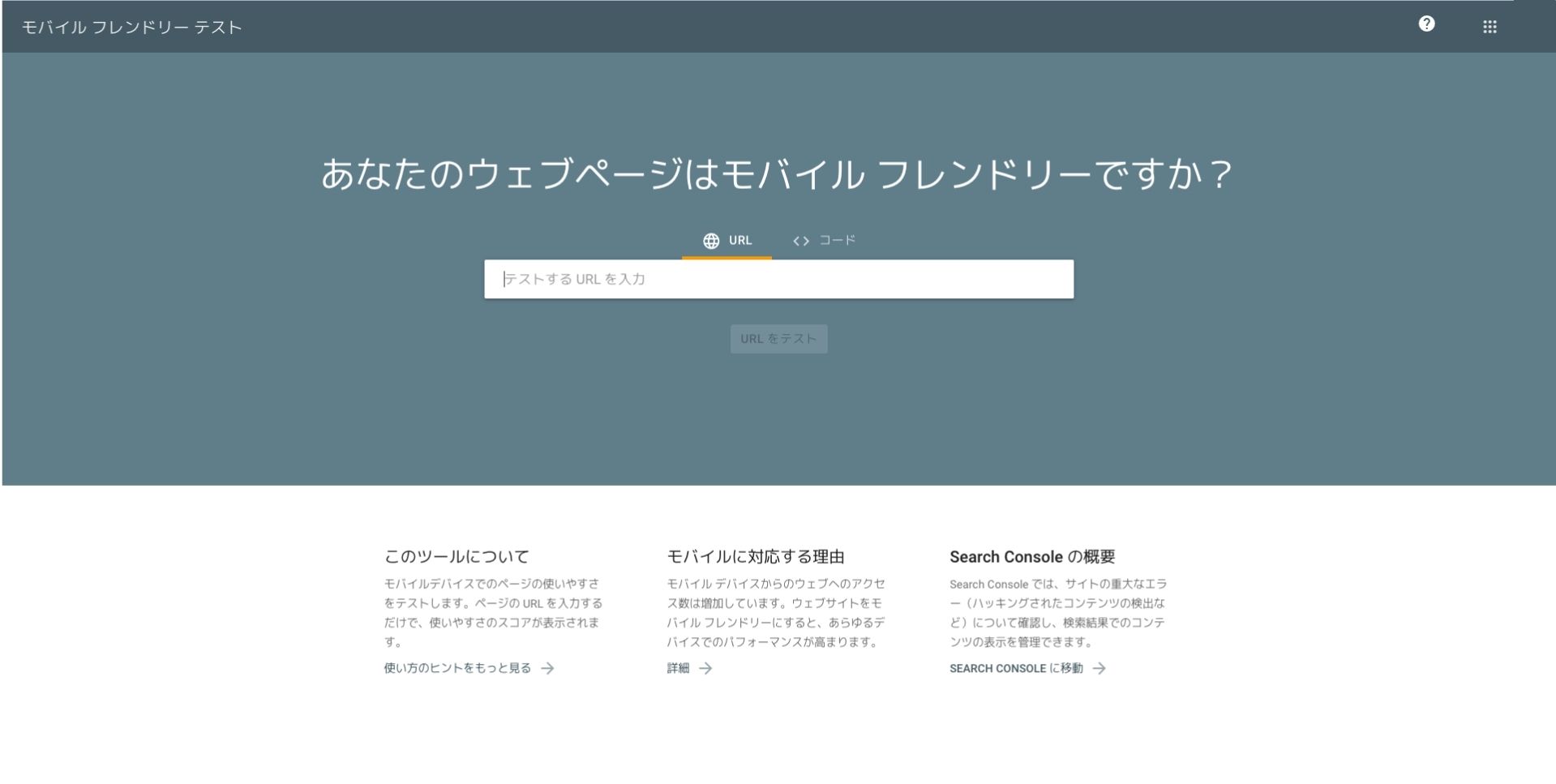Click the arrow icon beside 詳細
This screenshot has width=1556, height=784.
705,669
